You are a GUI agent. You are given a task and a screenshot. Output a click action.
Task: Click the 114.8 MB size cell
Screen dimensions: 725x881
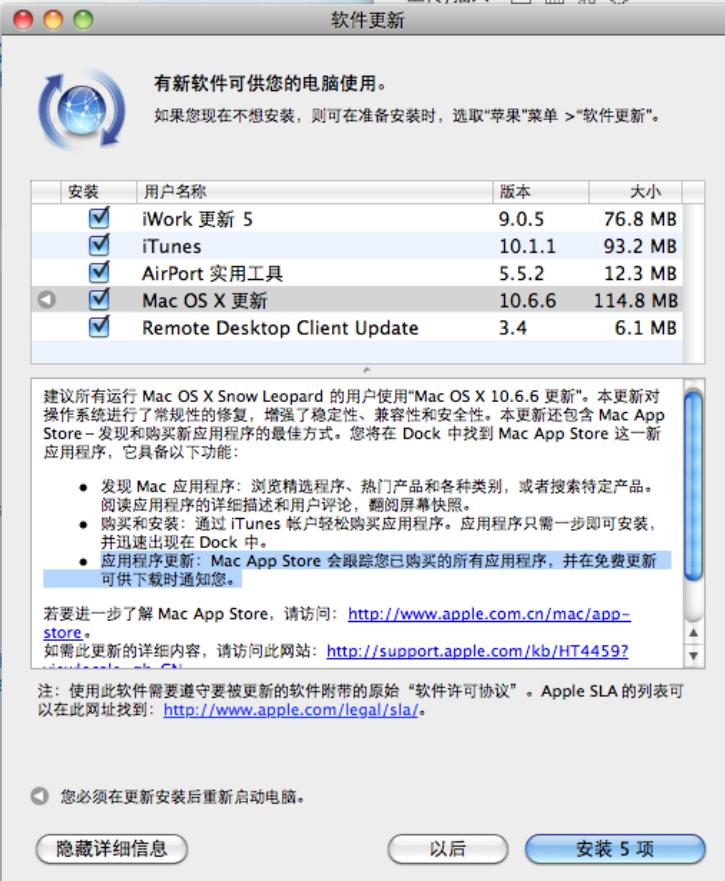[636, 301]
